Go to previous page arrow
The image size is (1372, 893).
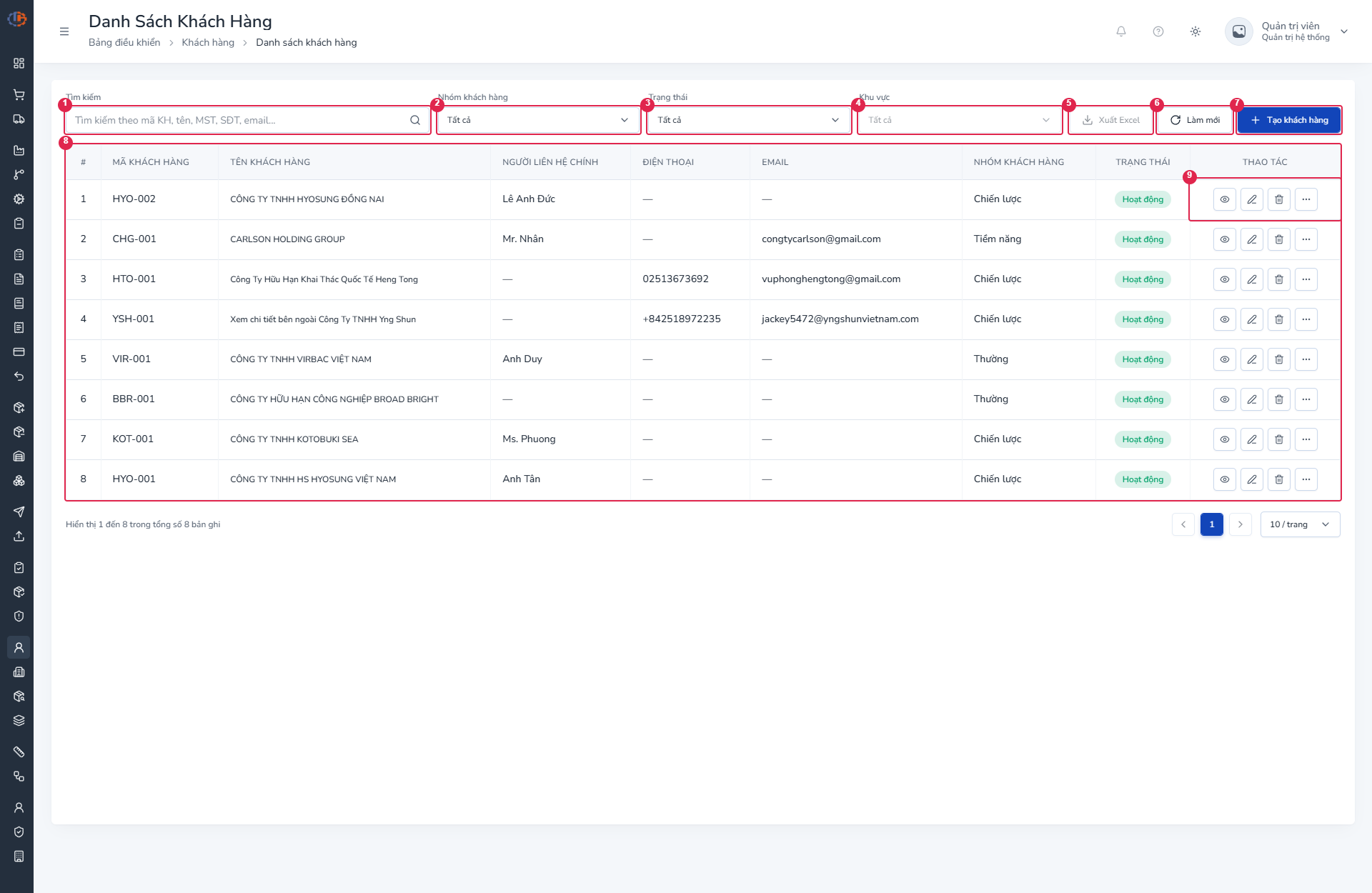(x=1183, y=524)
